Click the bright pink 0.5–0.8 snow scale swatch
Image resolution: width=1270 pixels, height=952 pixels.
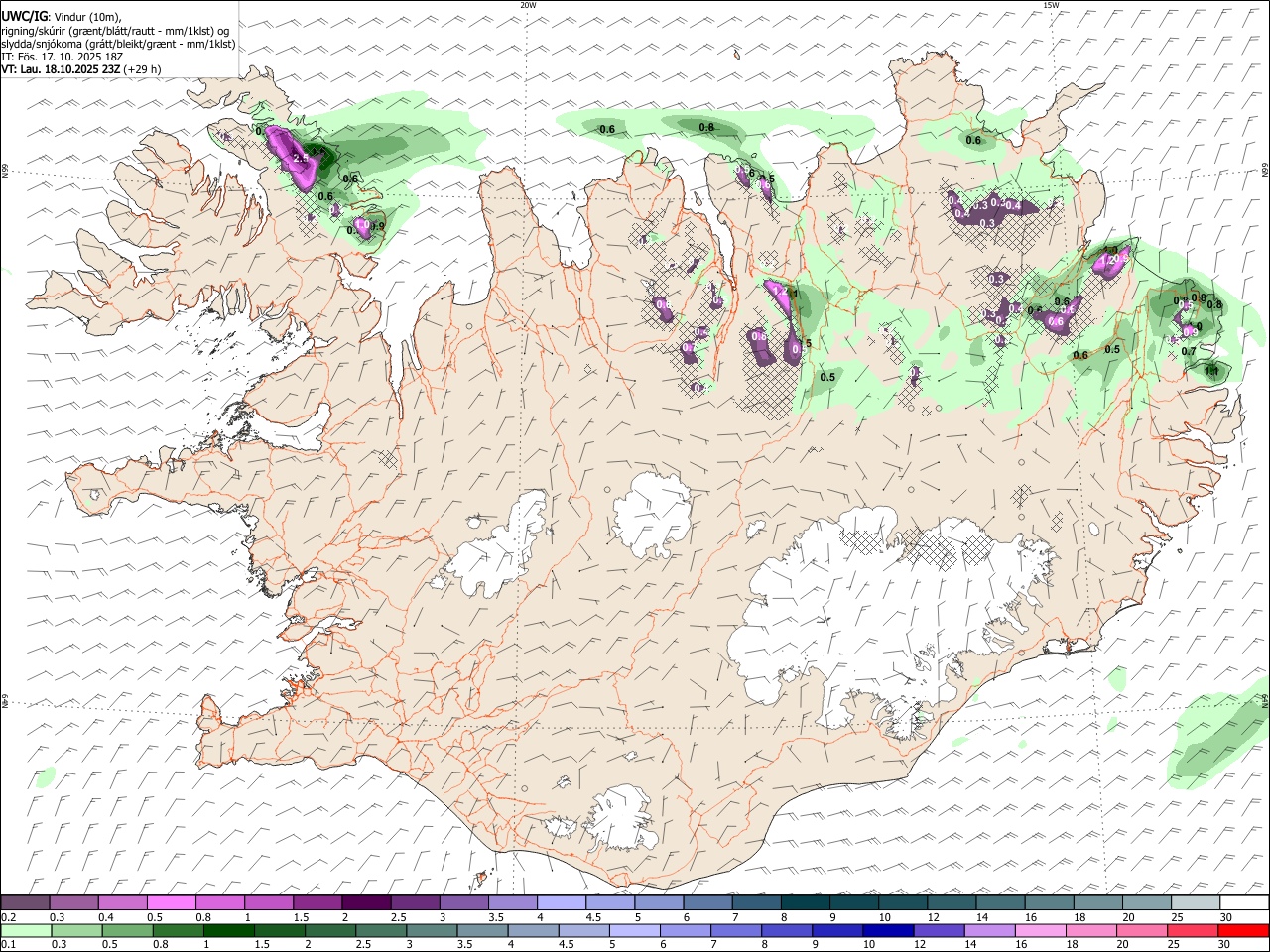click(x=171, y=903)
